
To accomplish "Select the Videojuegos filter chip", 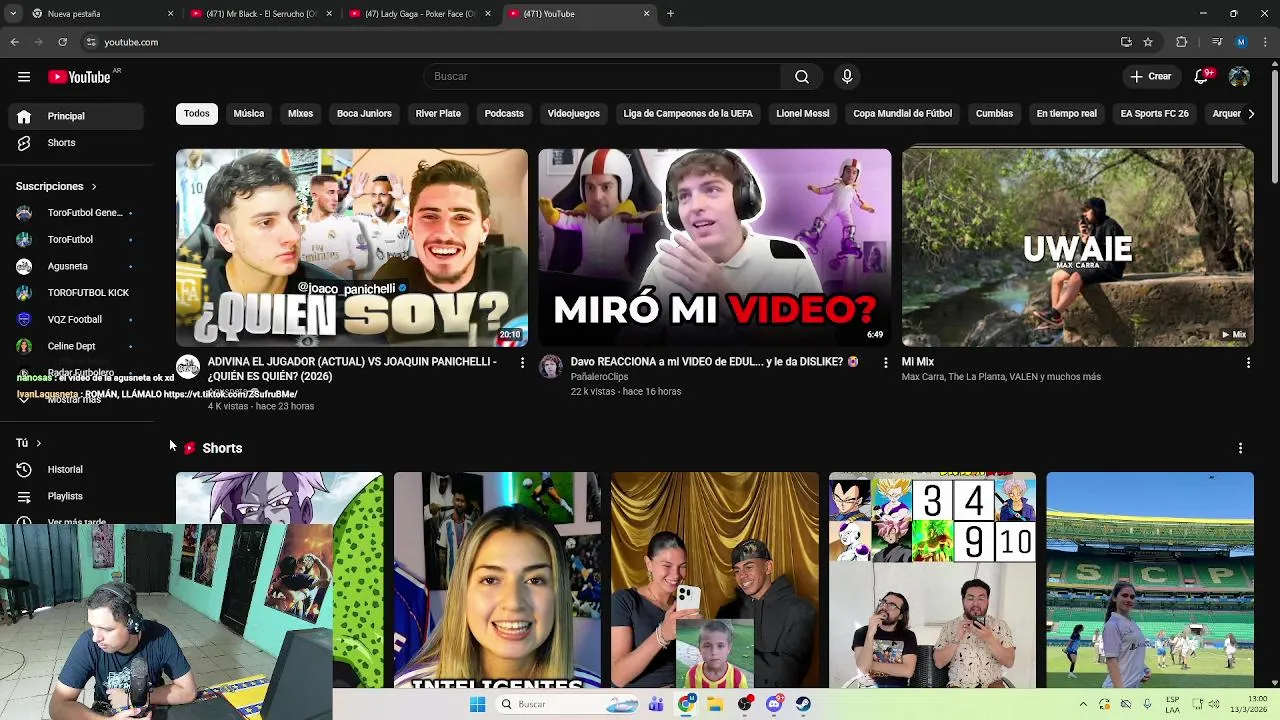I will 574,114.
